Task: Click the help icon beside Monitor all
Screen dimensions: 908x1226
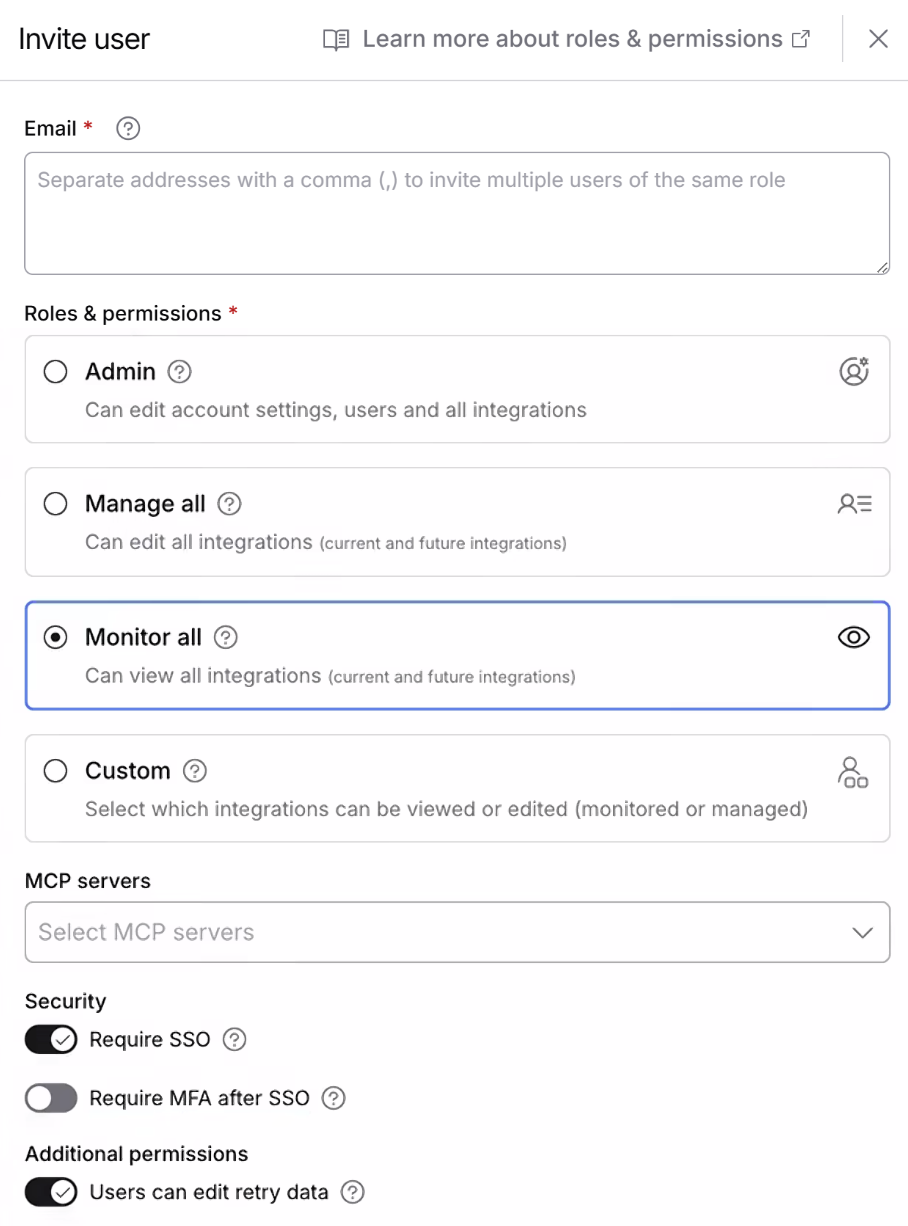Action: [226, 637]
